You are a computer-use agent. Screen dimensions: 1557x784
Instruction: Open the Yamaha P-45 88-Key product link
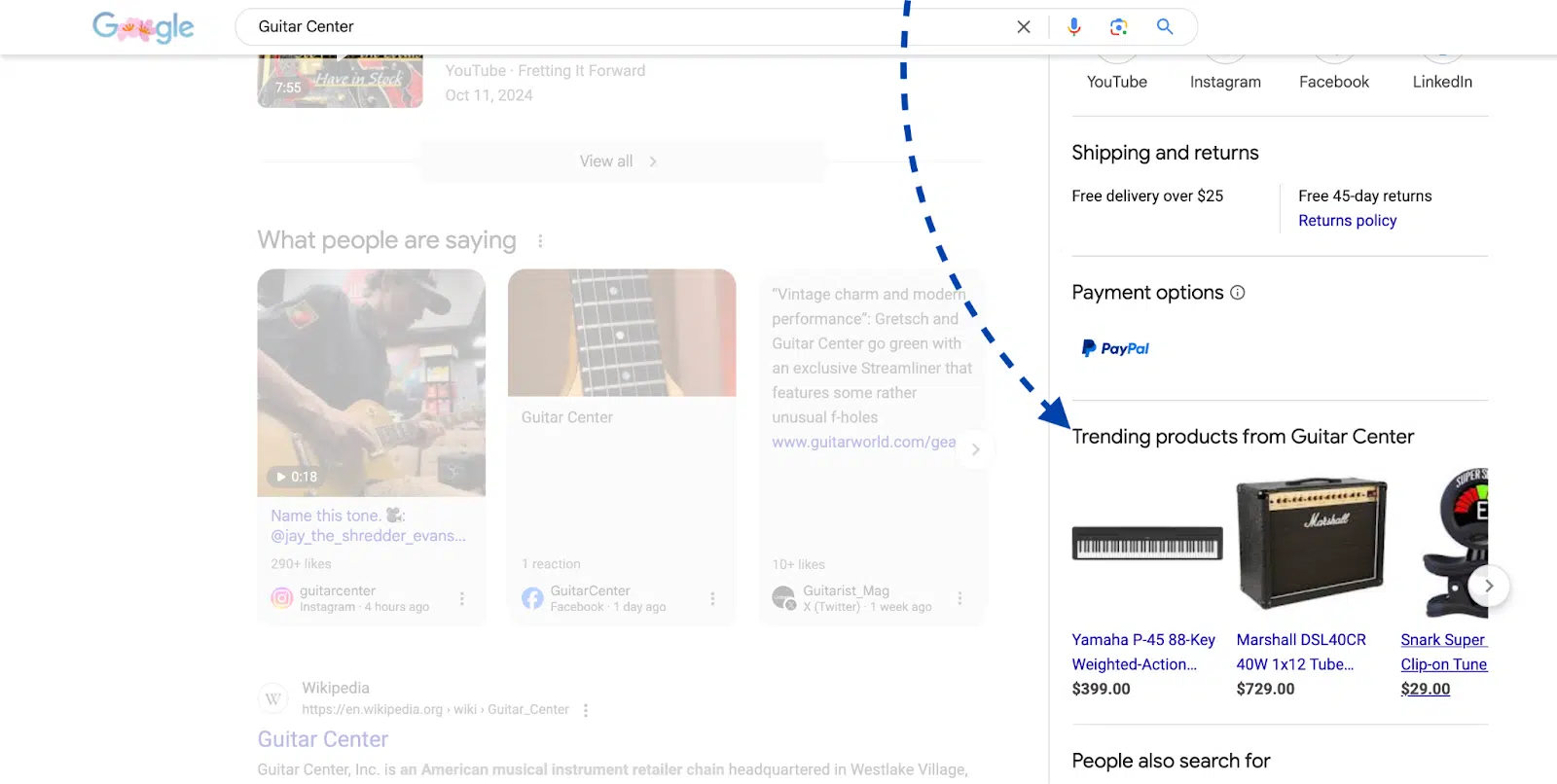pos(1144,652)
